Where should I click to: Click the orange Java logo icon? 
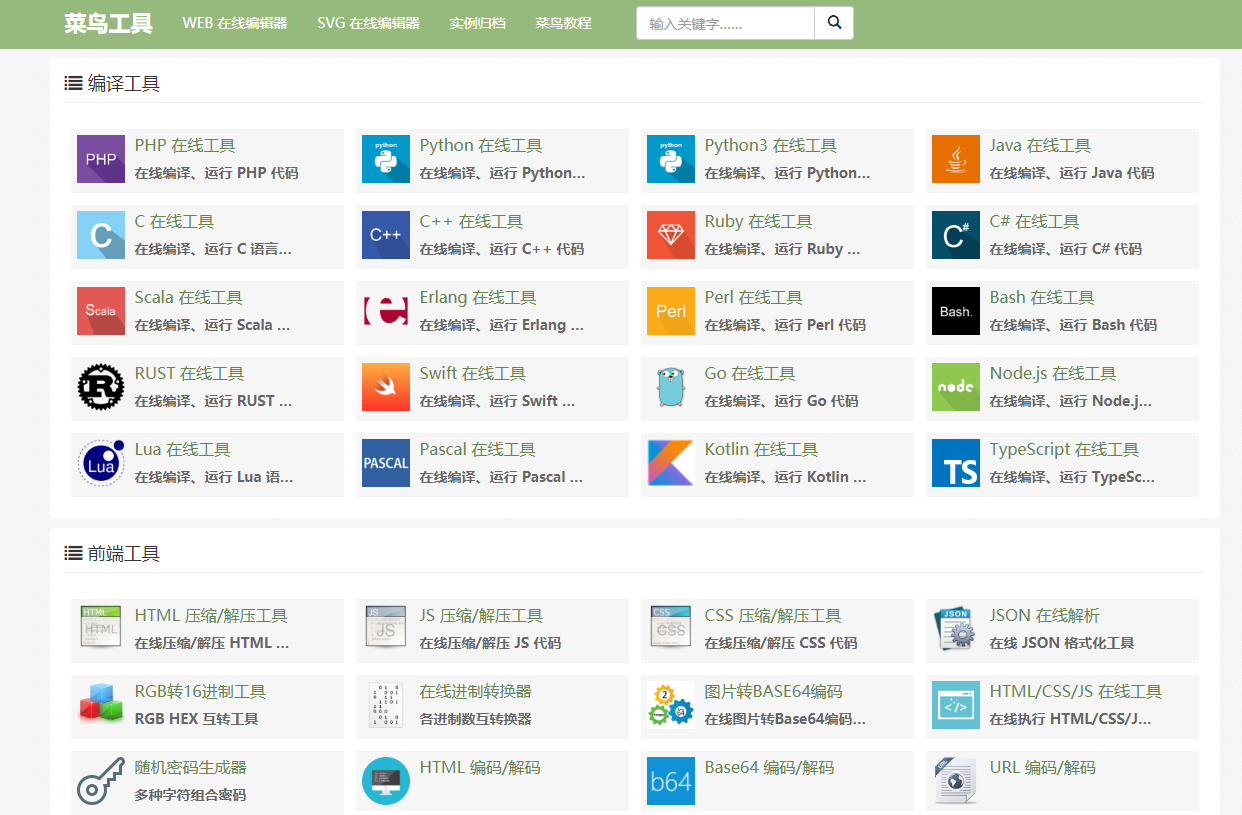pyautogui.click(x=956, y=159)
